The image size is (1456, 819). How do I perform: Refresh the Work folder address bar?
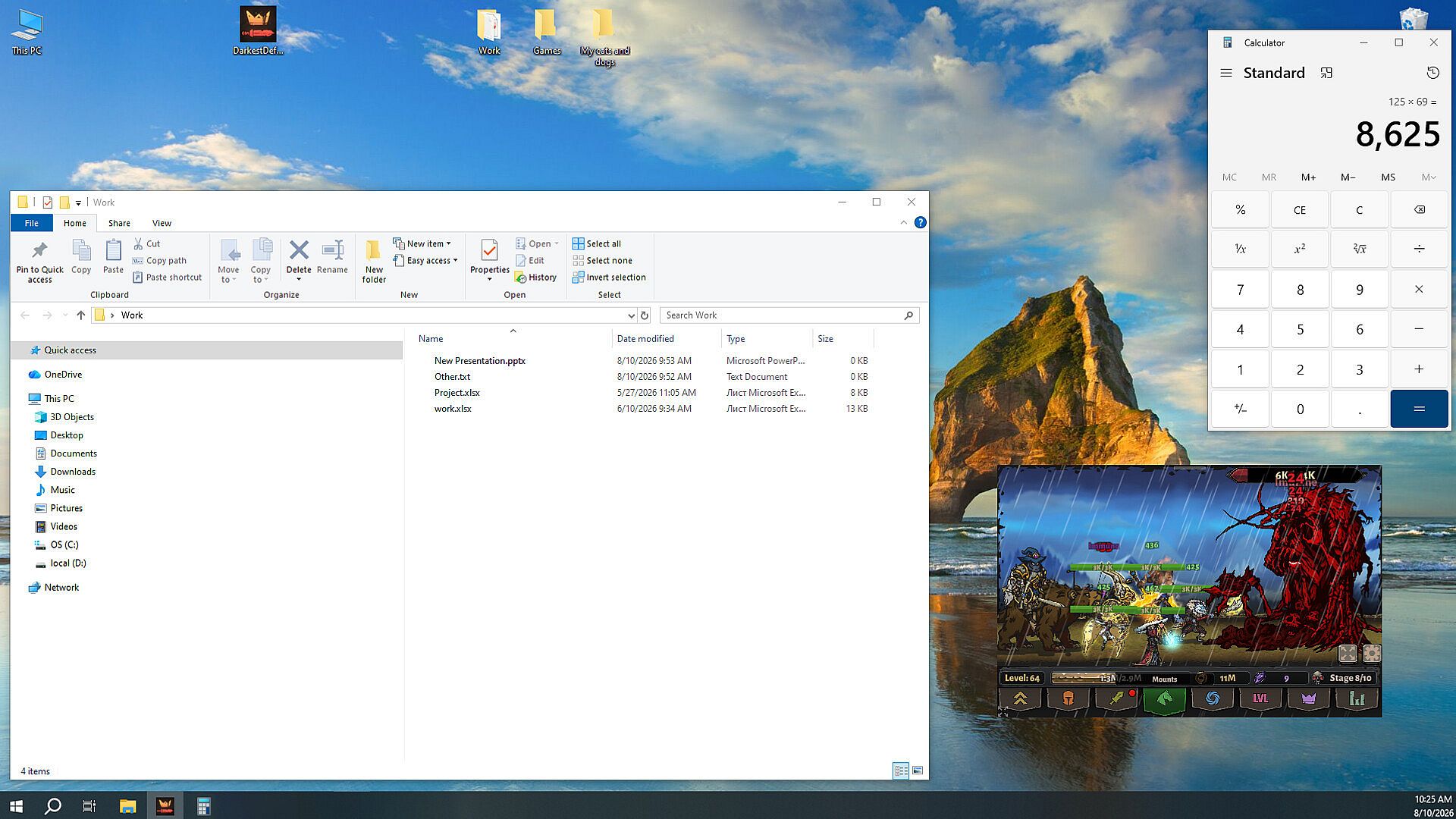click(645, 315)
